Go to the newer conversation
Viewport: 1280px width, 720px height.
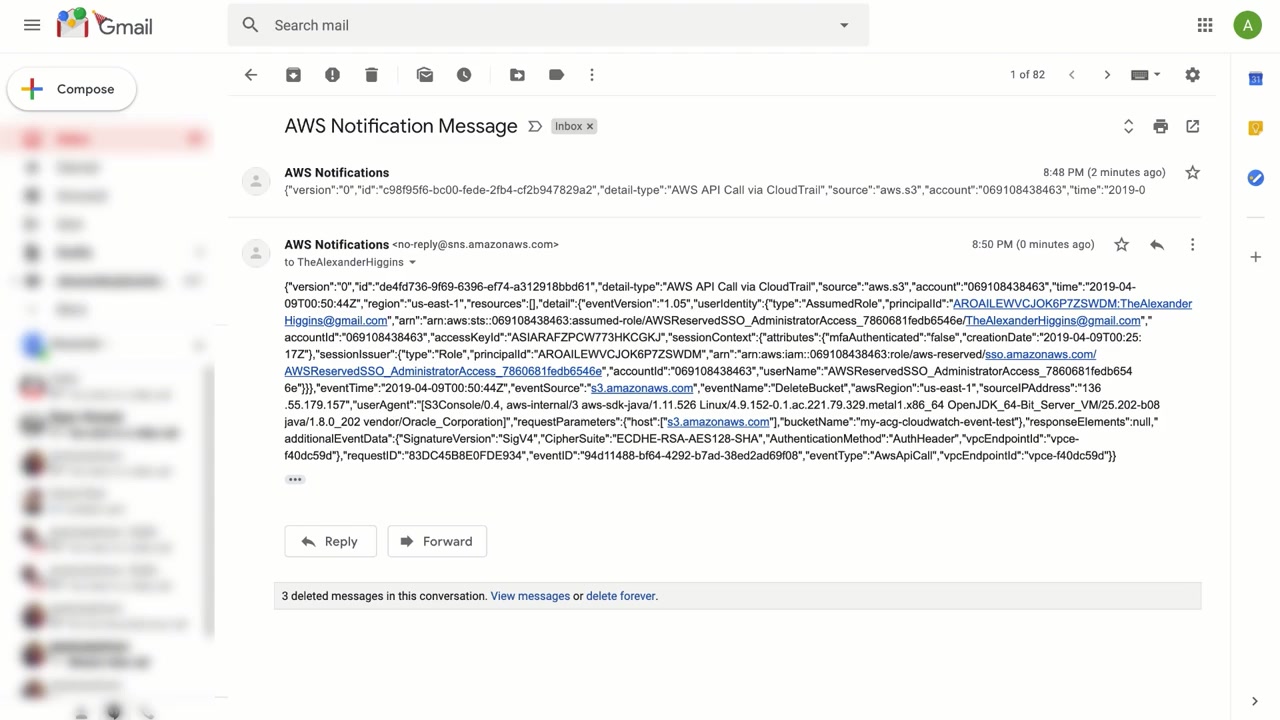[1071, 75]
